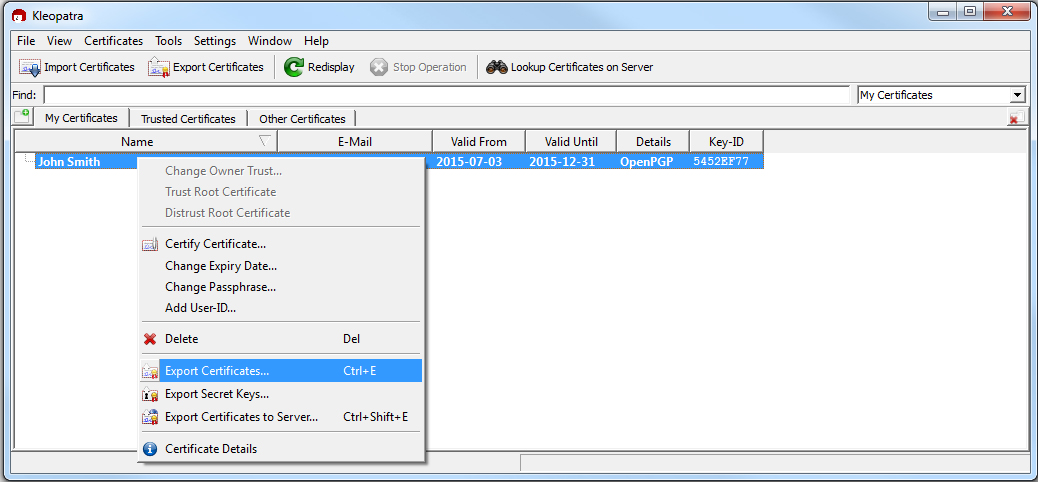Sort by the Valid Until column header
The width and height of the screenshot is (1038, 482).
point(571,142)
